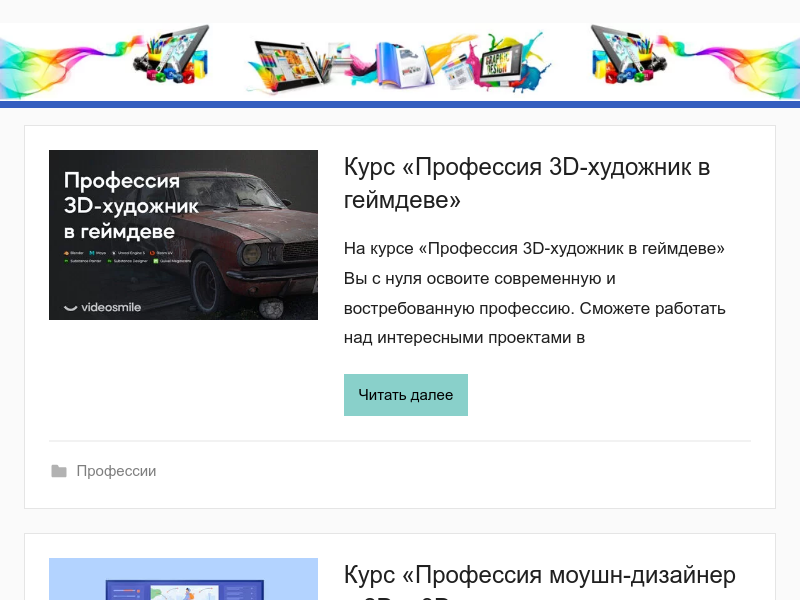Image resolution: width=800 pixels, height=600 pixels.
Task: Click the 'Читать далее' button
Action: (x=406, y=395)
